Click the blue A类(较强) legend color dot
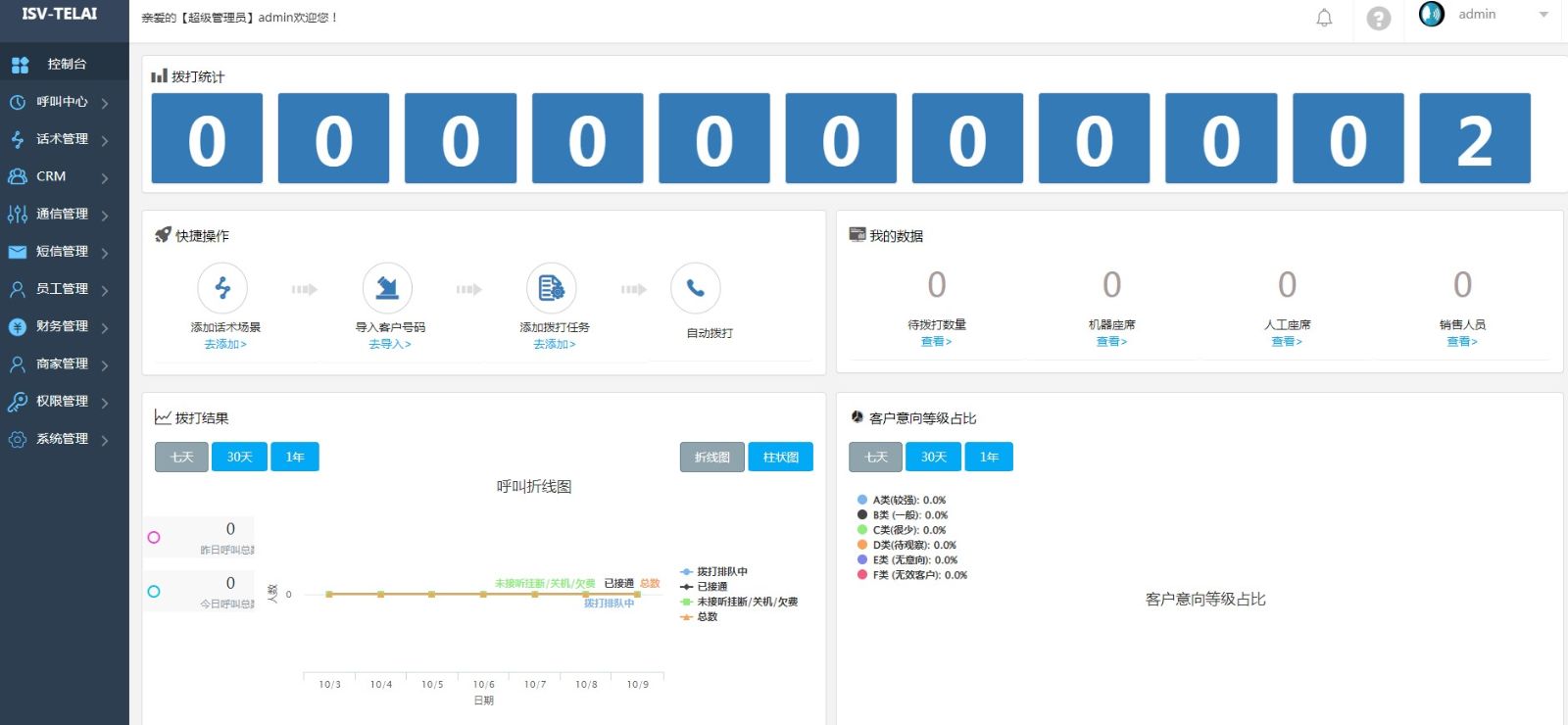The image size is (1568, 725). (x=862, y=500)
